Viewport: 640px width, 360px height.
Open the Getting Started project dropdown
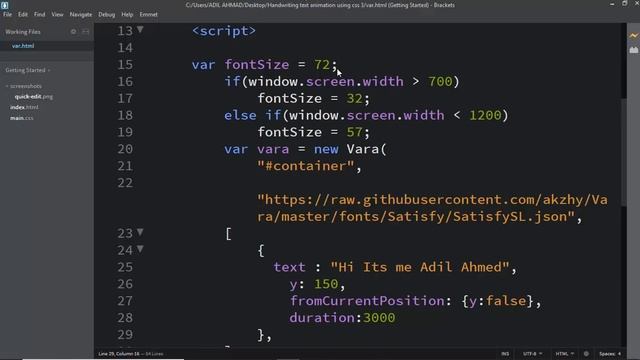point(28,70)
